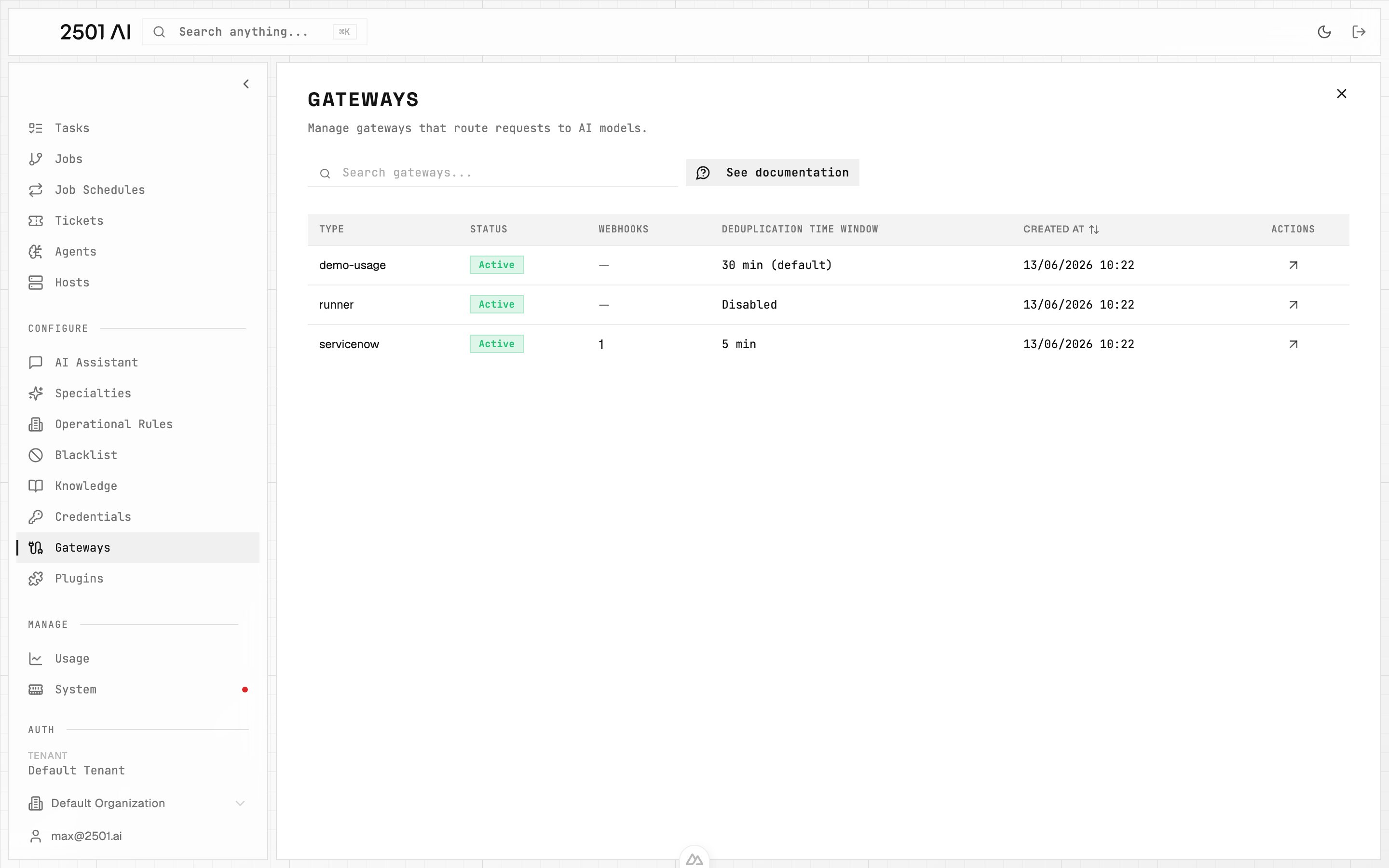Click Deduplication Time Window header
Viewport: 1389px width, 868px height.
click(x=800, y=229)
